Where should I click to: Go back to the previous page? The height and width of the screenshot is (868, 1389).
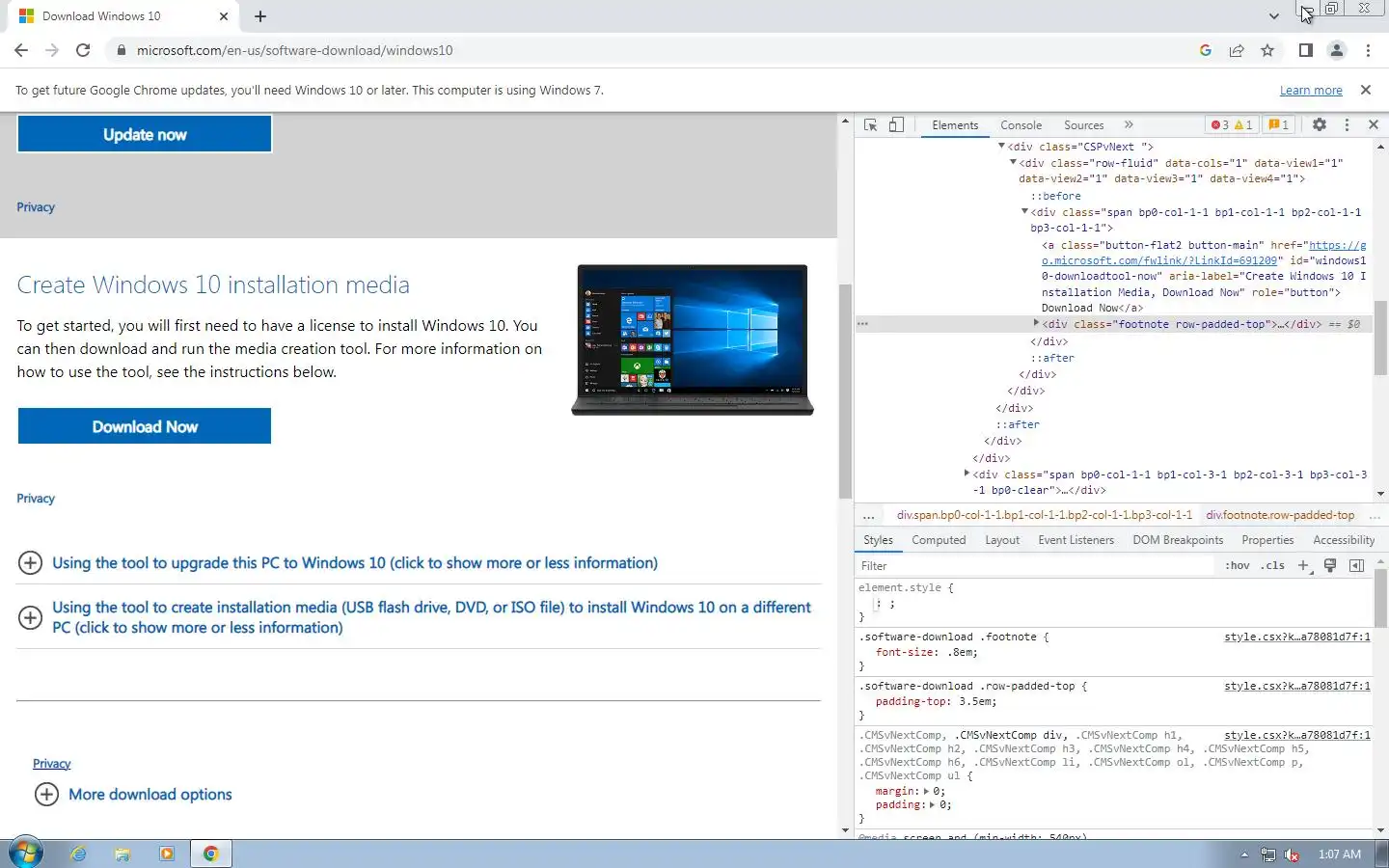point(21,50)
